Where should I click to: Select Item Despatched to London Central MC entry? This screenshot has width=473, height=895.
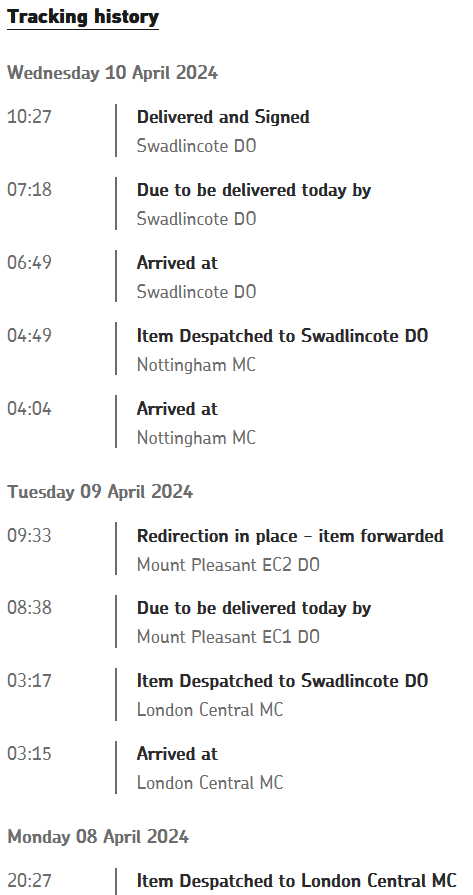point(297,881)
